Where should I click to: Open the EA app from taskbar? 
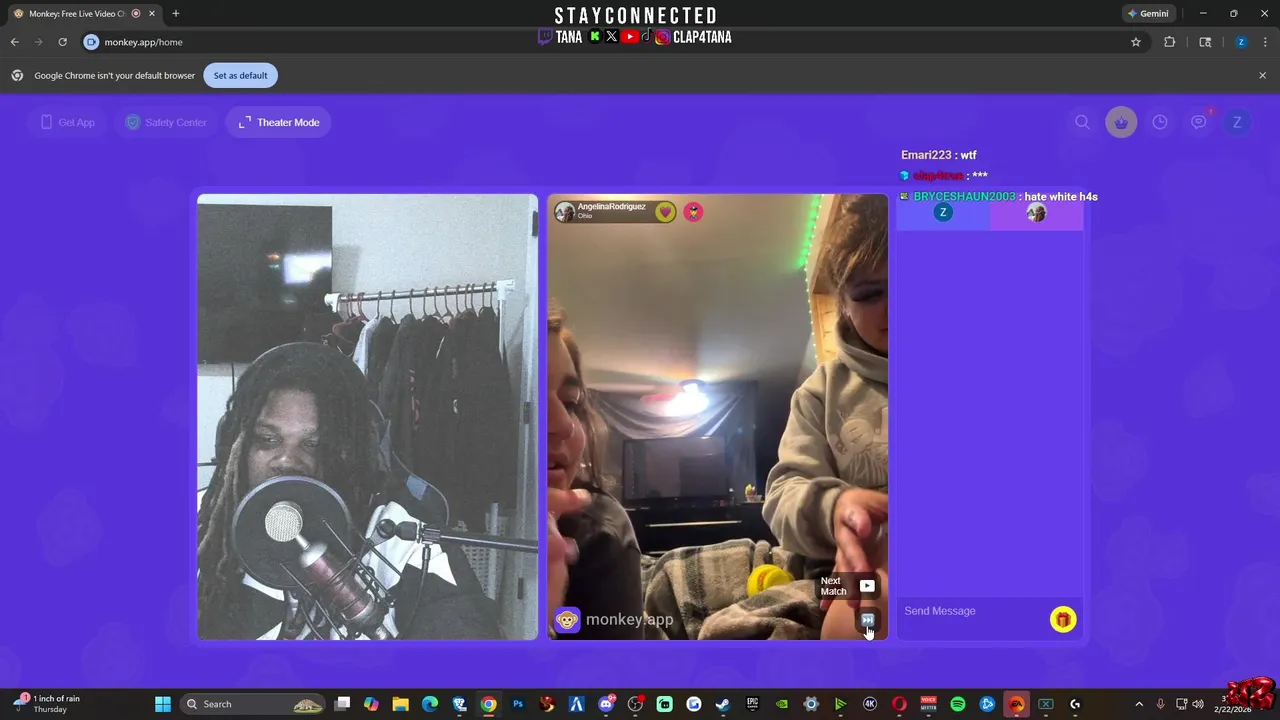click(x=1017, y=704)
